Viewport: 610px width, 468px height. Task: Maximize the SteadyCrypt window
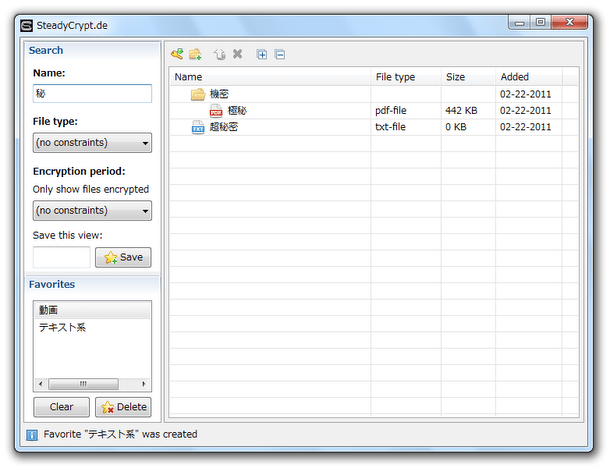point(540,23)
